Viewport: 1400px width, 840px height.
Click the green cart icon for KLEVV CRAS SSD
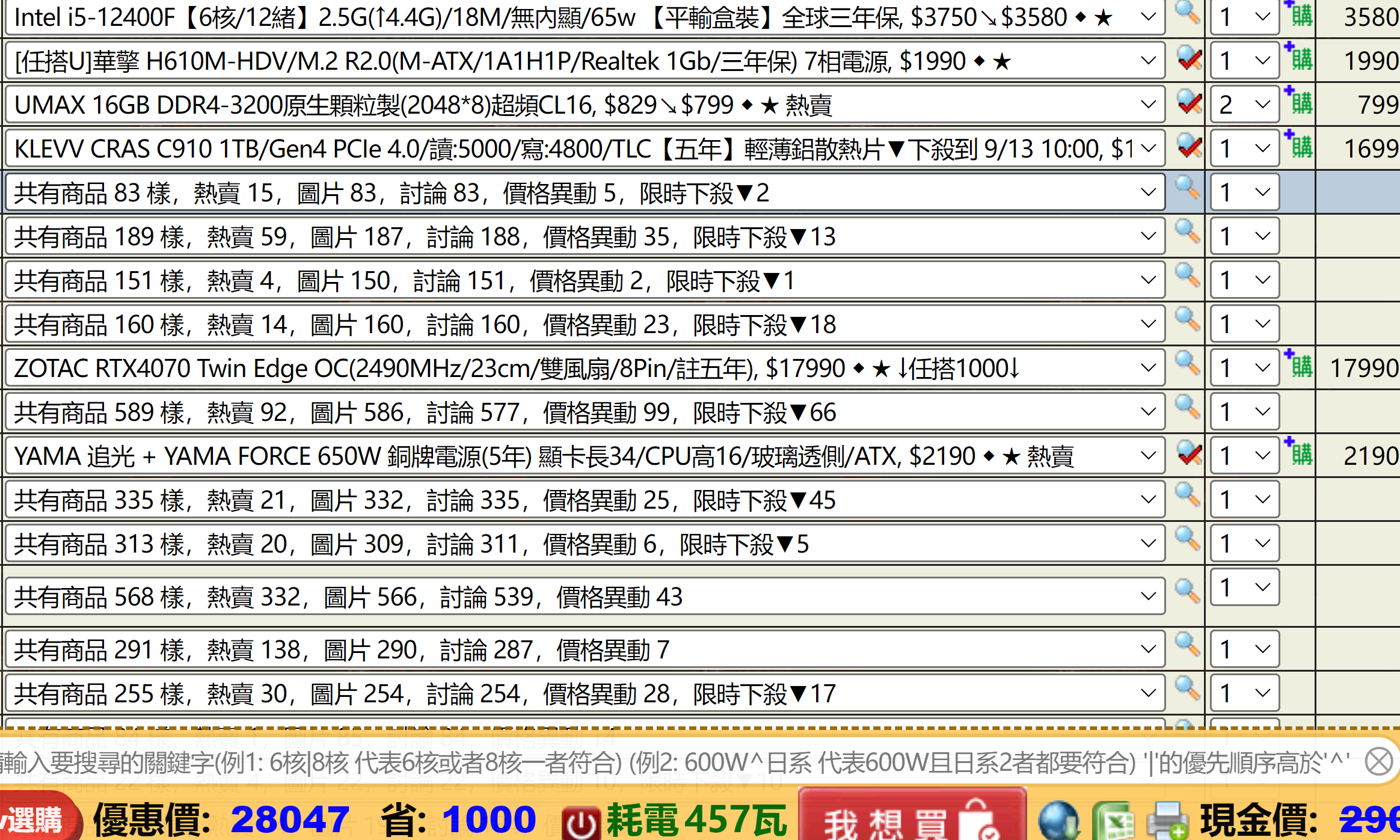[1298, 145]
